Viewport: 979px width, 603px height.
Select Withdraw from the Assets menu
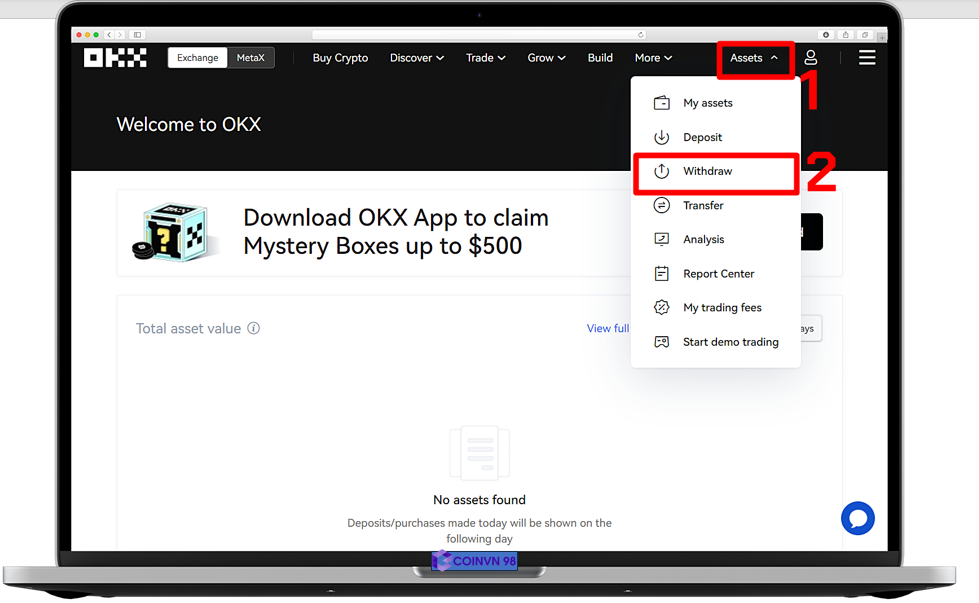click(x=707, y=171)
